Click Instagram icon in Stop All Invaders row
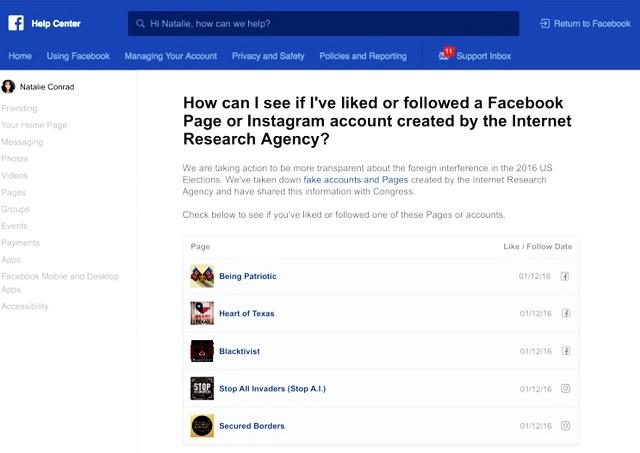640x453 pixels. pyautogui.click(x=565, y=388)
